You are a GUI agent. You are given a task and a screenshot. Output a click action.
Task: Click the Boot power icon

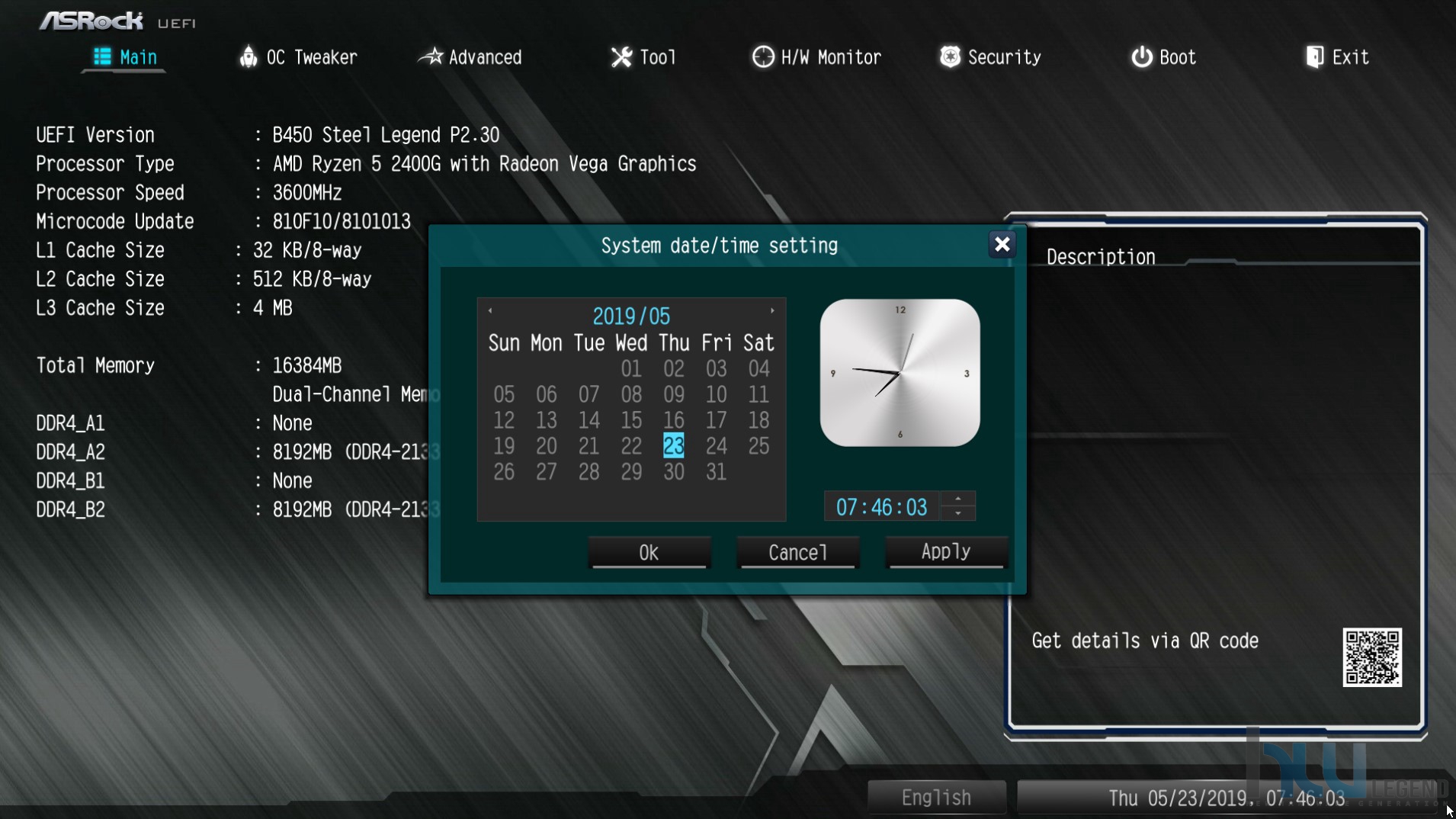coord(1141,57)
